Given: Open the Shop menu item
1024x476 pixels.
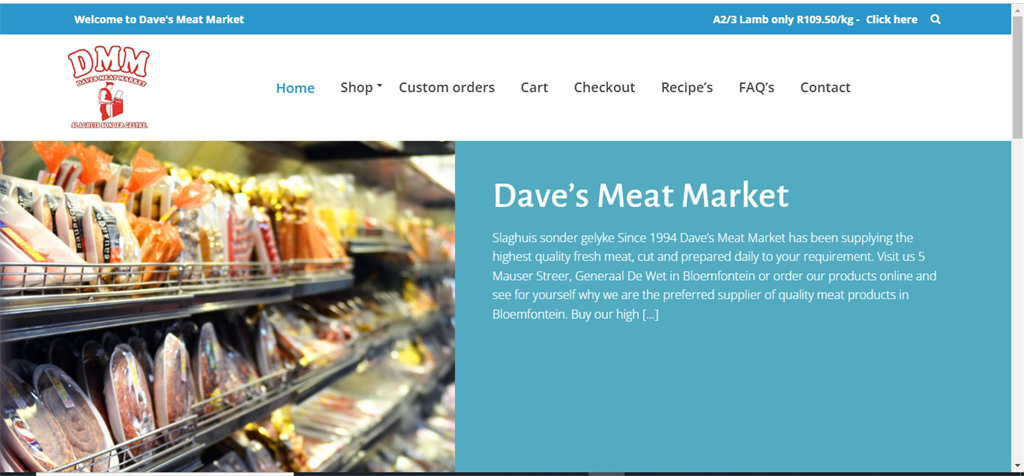Looking at the screenshot, I should pos(357,87).
